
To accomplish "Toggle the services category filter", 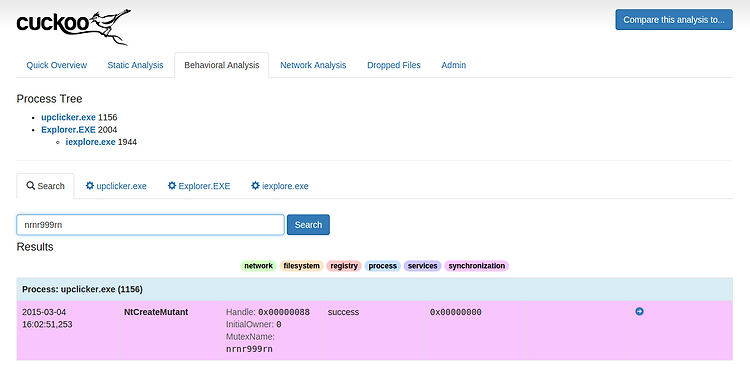I will click(x=423, y=266).
